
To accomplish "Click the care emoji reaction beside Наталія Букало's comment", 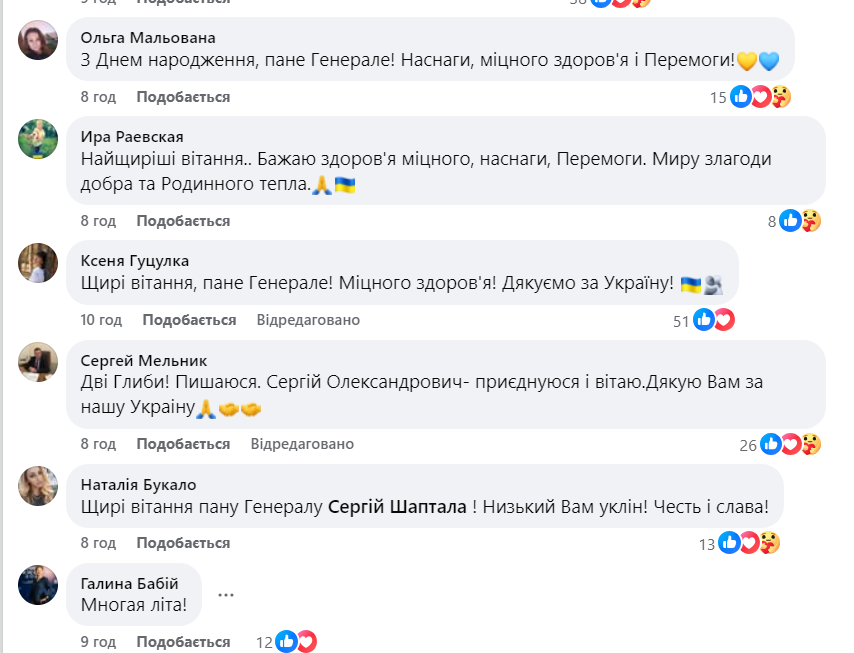I will pos(768,544).
